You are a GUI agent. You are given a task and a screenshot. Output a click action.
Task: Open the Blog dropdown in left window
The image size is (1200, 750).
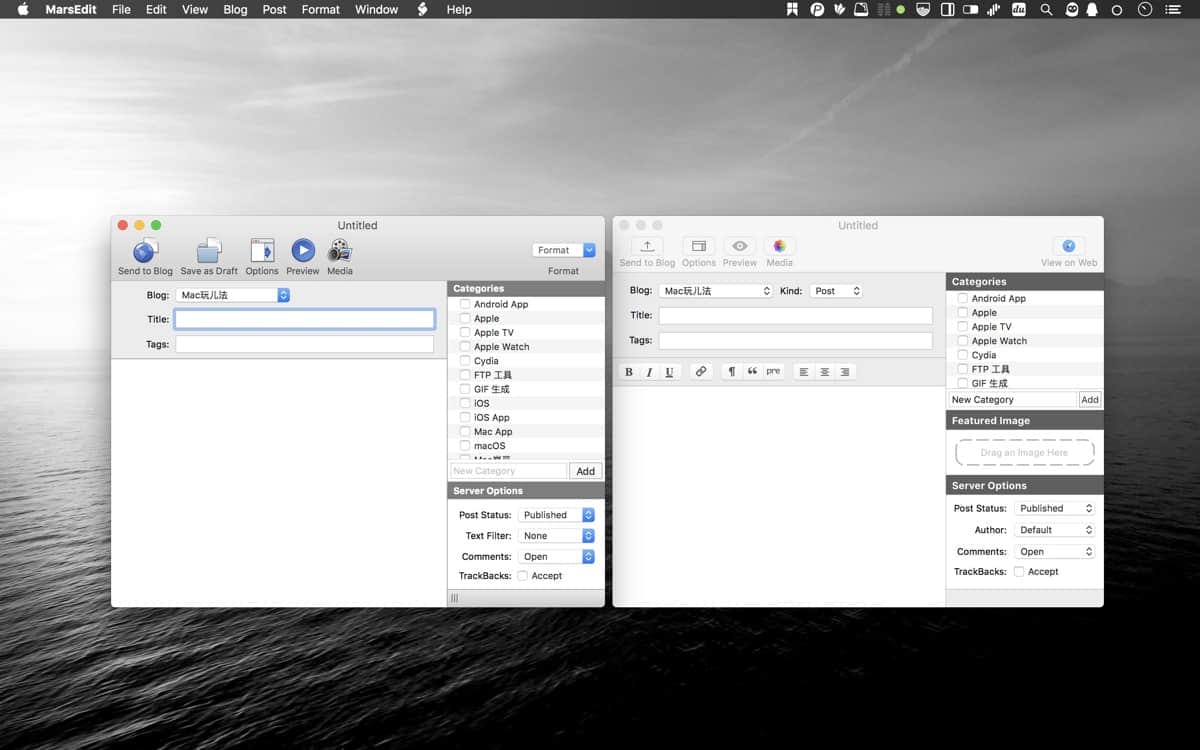[x=233, y=295]
